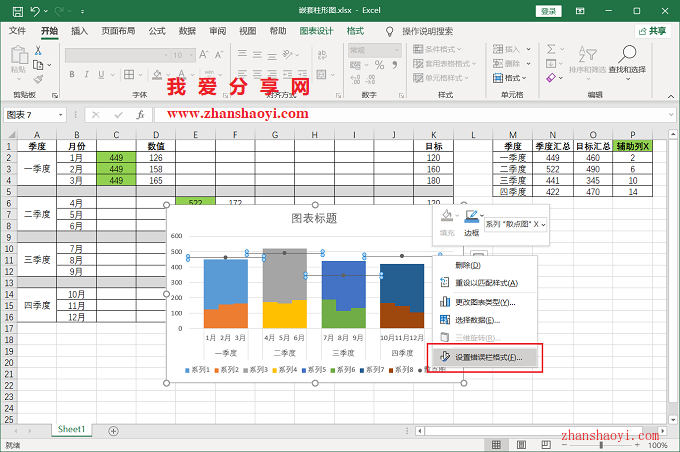Open the Format cells dropdown
The image size is (680, 452).
pyautogui.click(x=510, y=78)
